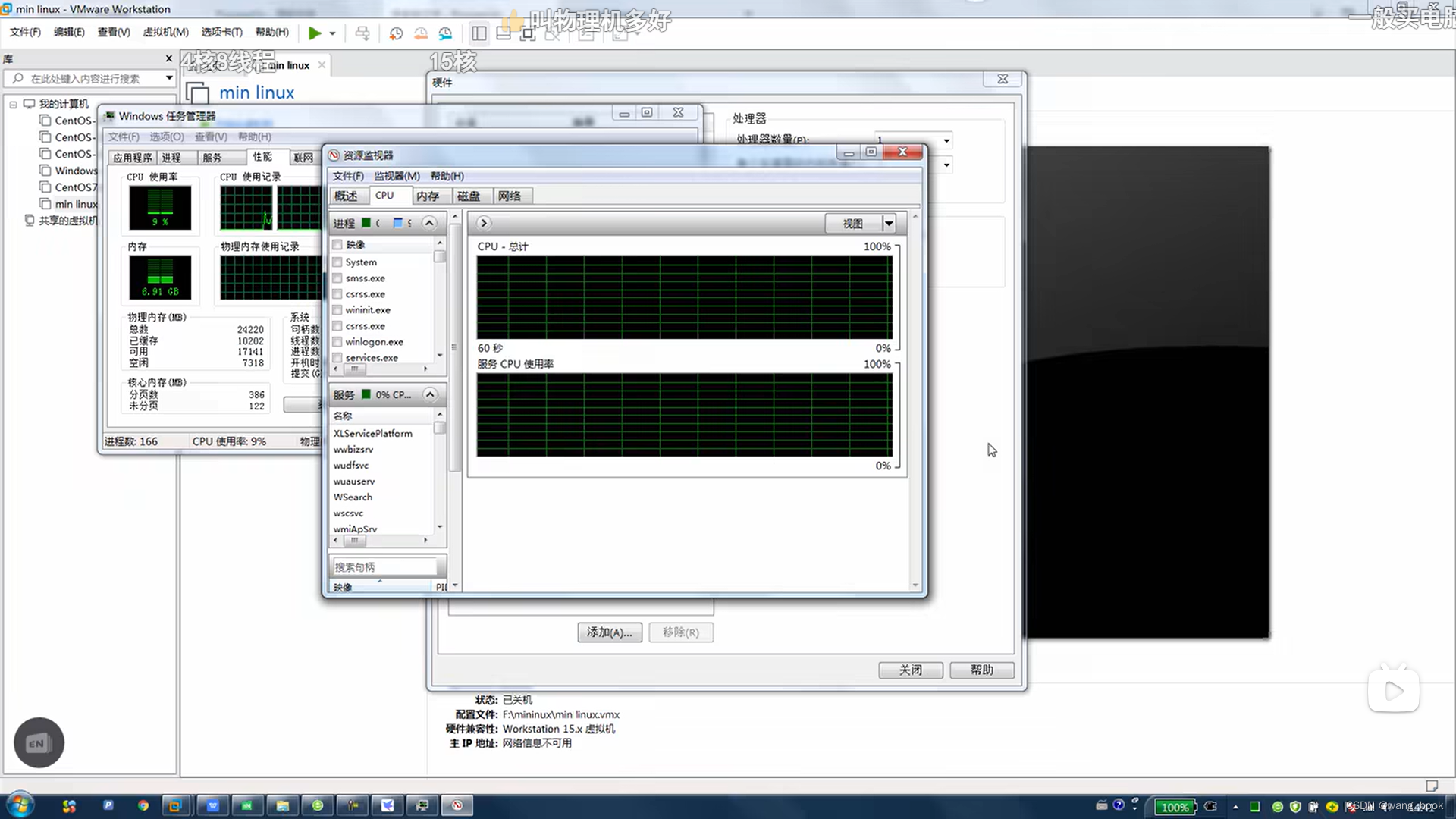This screenshot has width=1456, height=819.
Task: Click the 帮助 button in hardware dialog
Action: pyautogui.click(x=982, y=670)
